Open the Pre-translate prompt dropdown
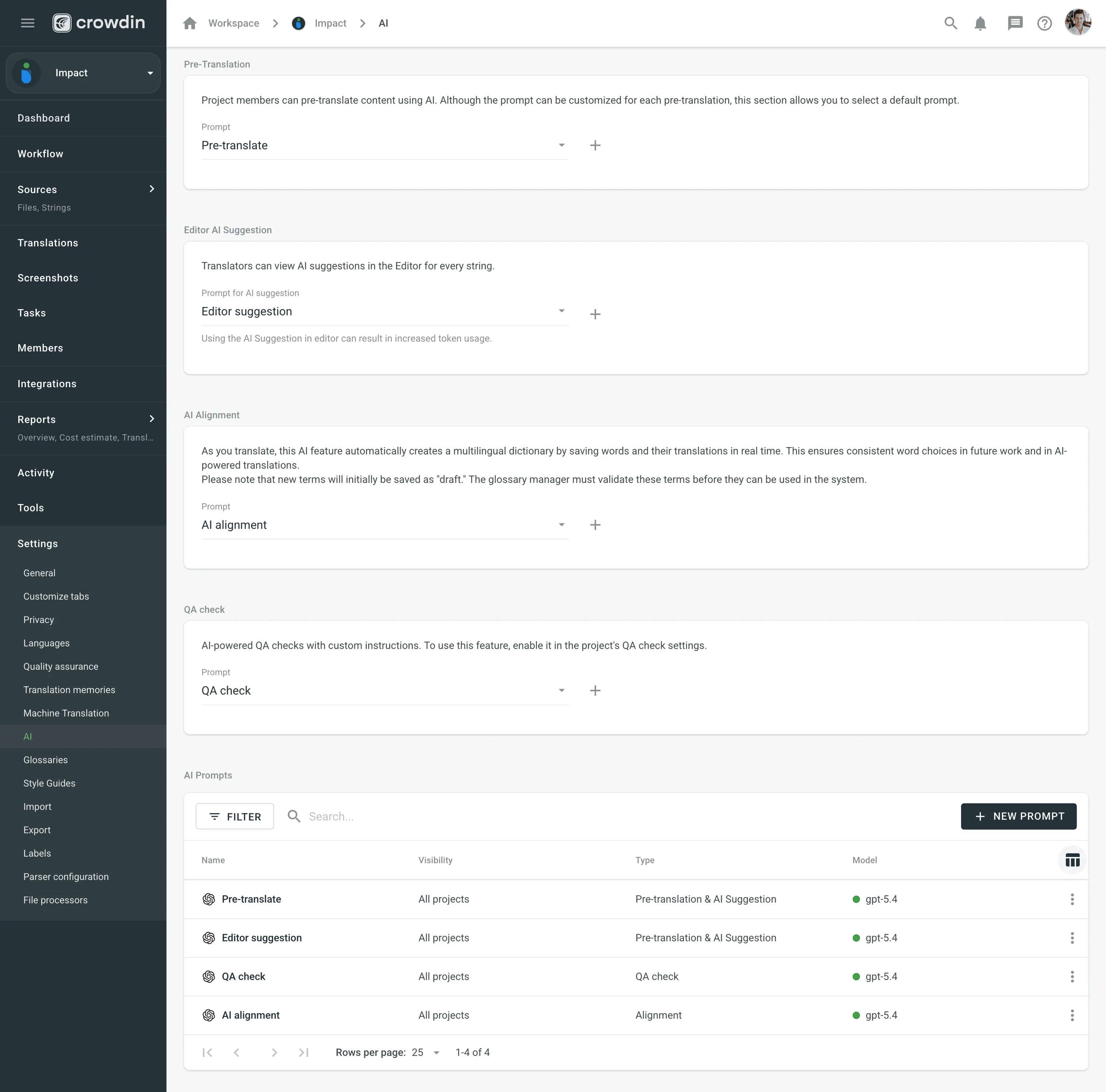Image resolution: width=1106 pixels, height=1092 pixels. click(x=384, y=145)
